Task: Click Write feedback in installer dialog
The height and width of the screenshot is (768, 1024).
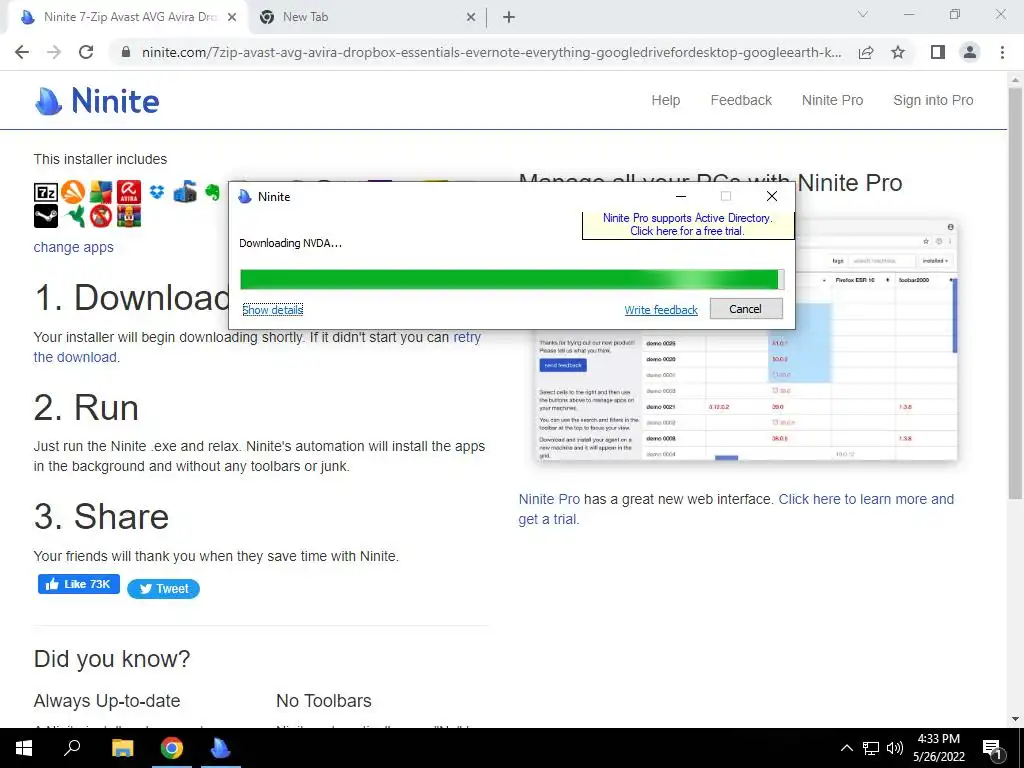Action: pos(661,310)
